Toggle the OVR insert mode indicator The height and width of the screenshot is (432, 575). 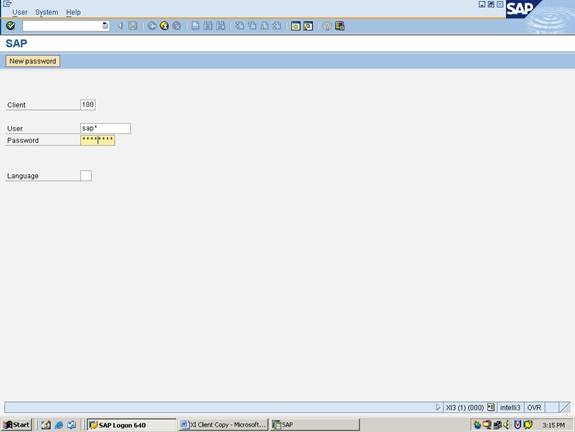click(534, 407)
